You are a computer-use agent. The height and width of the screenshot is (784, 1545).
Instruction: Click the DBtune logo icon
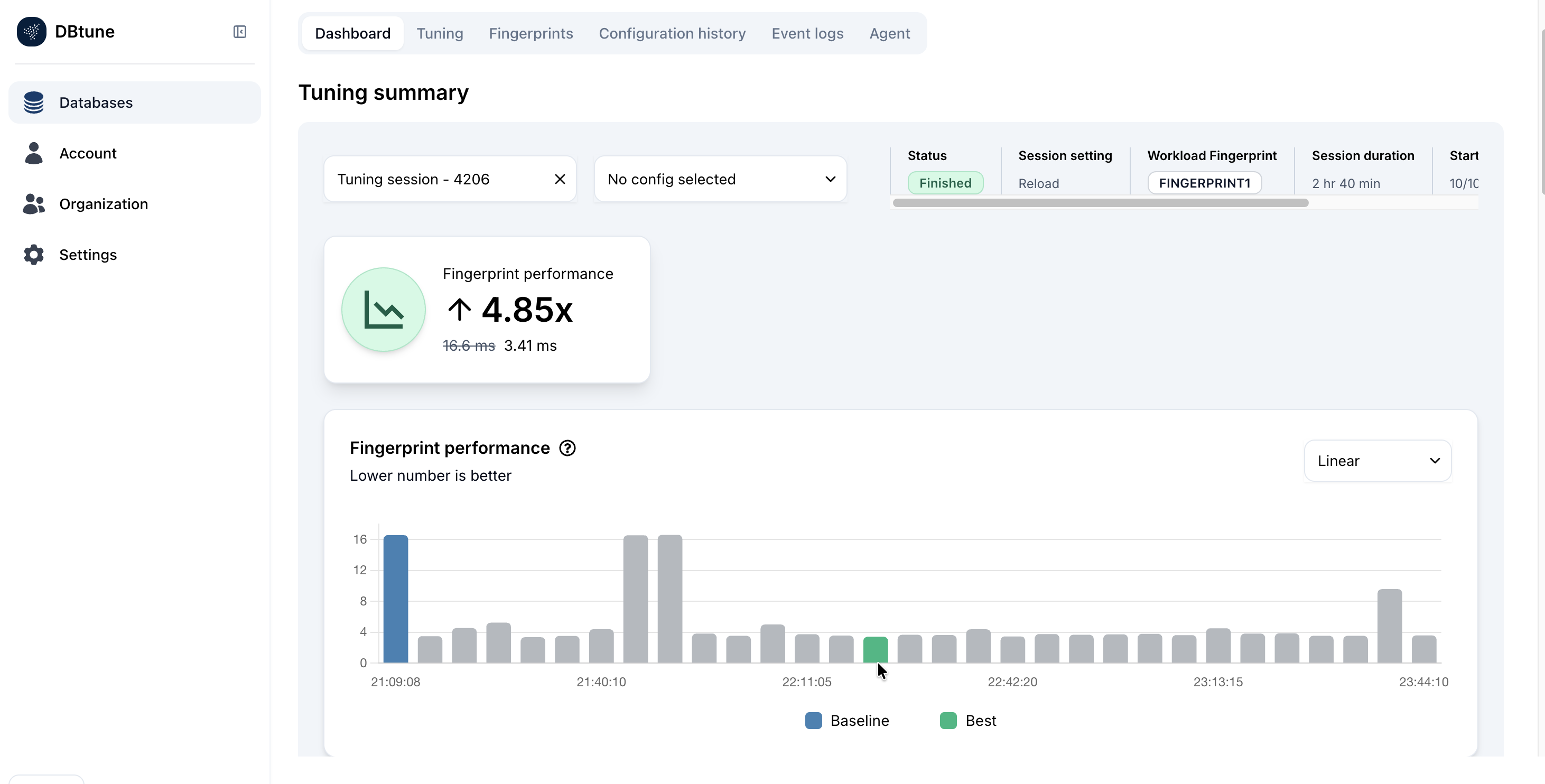coord(31,32)
